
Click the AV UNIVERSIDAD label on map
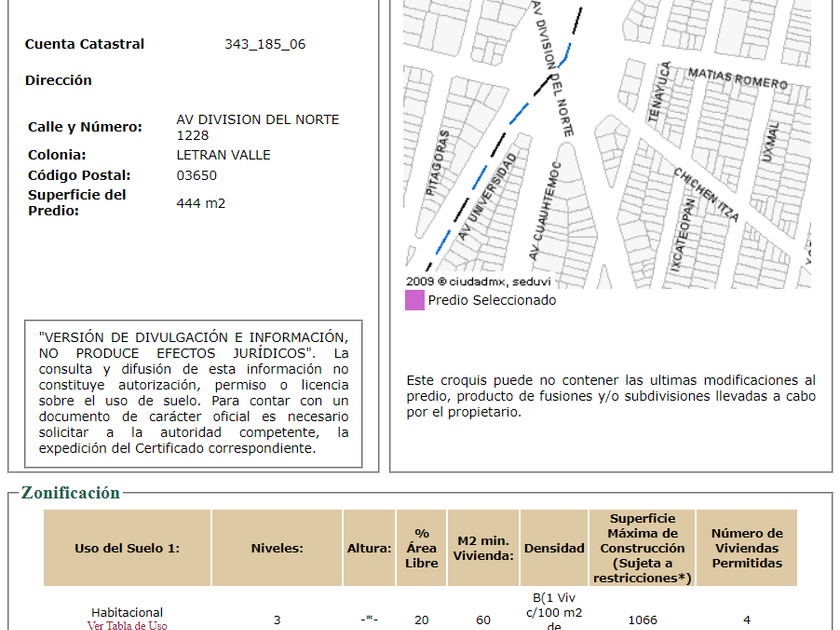pos(488,197)
